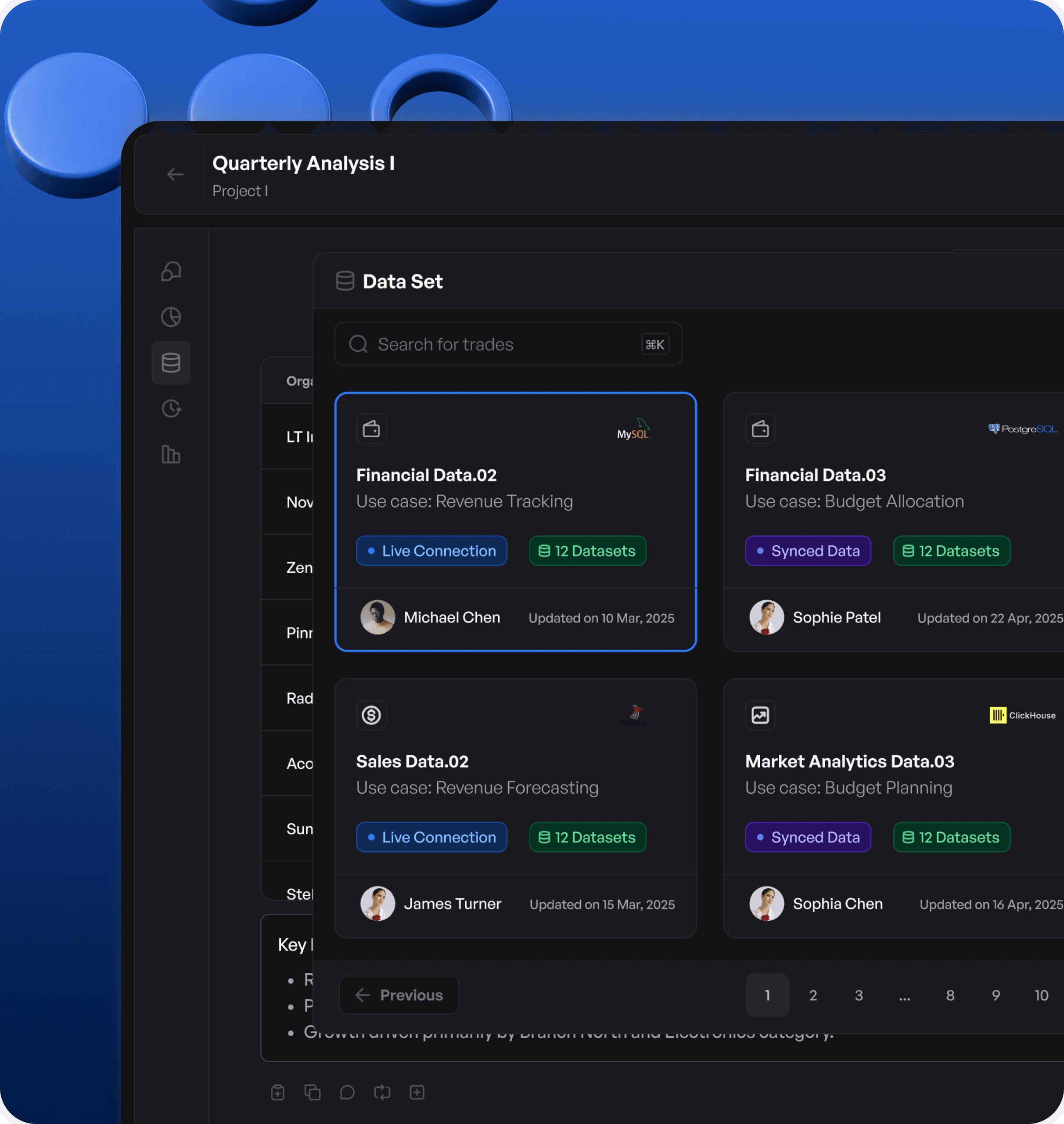1064x1124 pixels.
Task: Click the Data Set header database icon
Action: click(345, 281)
